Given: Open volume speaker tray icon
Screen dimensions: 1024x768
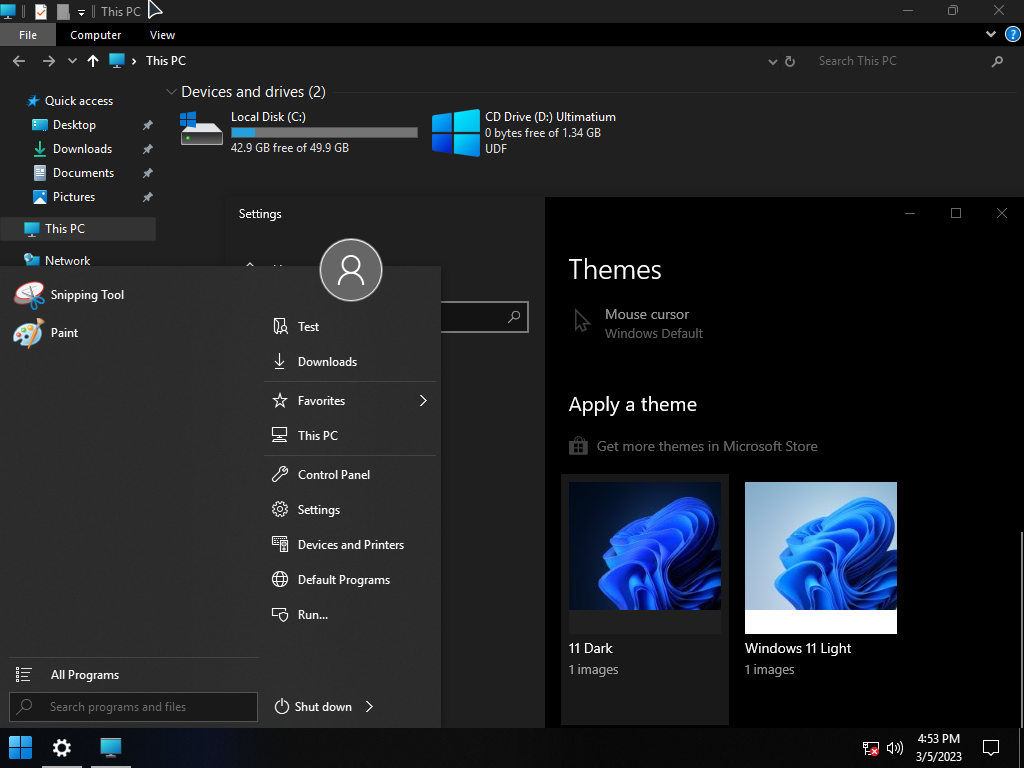Looking at the screenshot, I should tap(895, 748).
